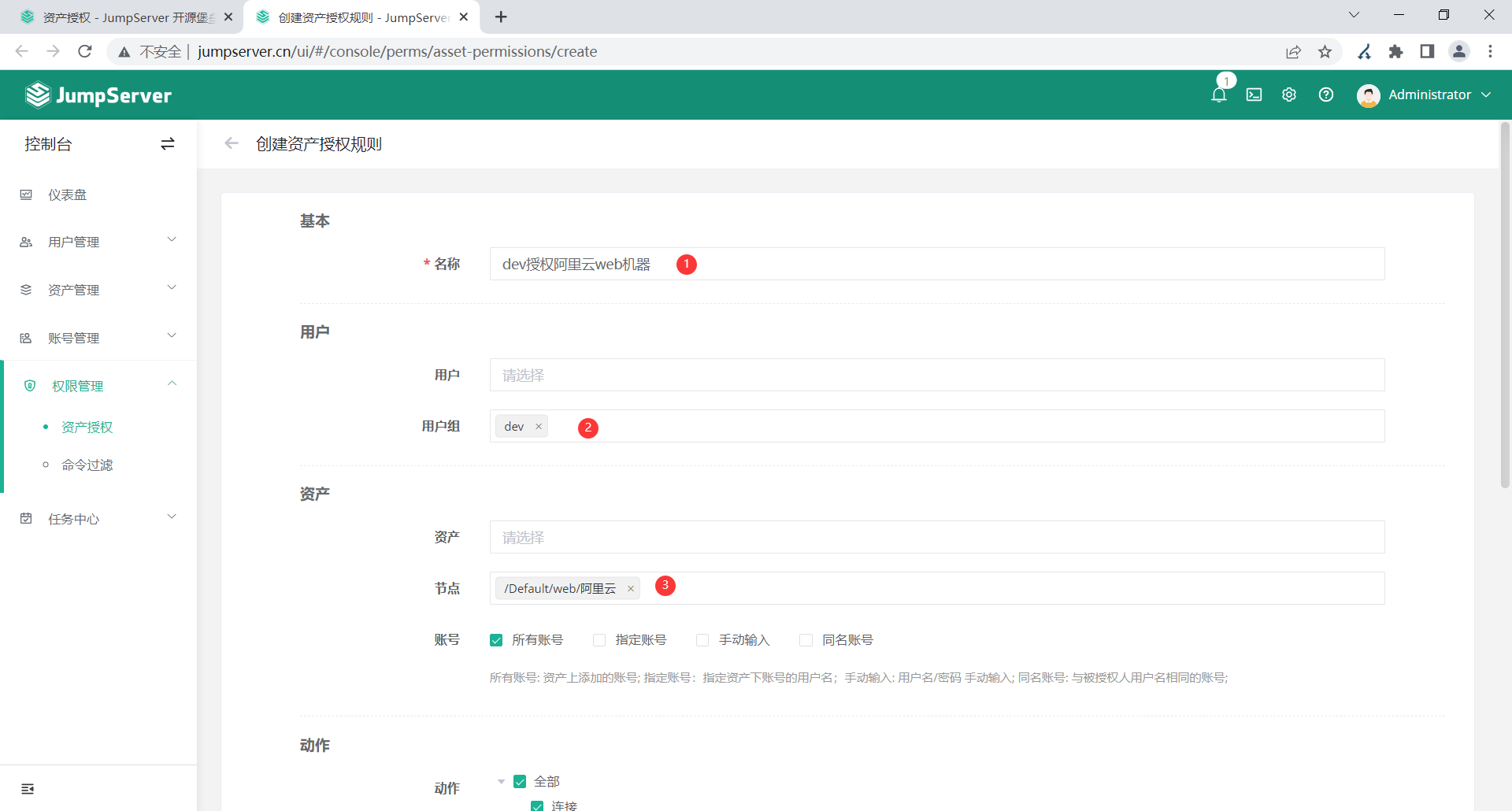Expand the 资产管理 sidebar menu
Viewport: 1512px width, 811px height.
[x=98, y=290]
